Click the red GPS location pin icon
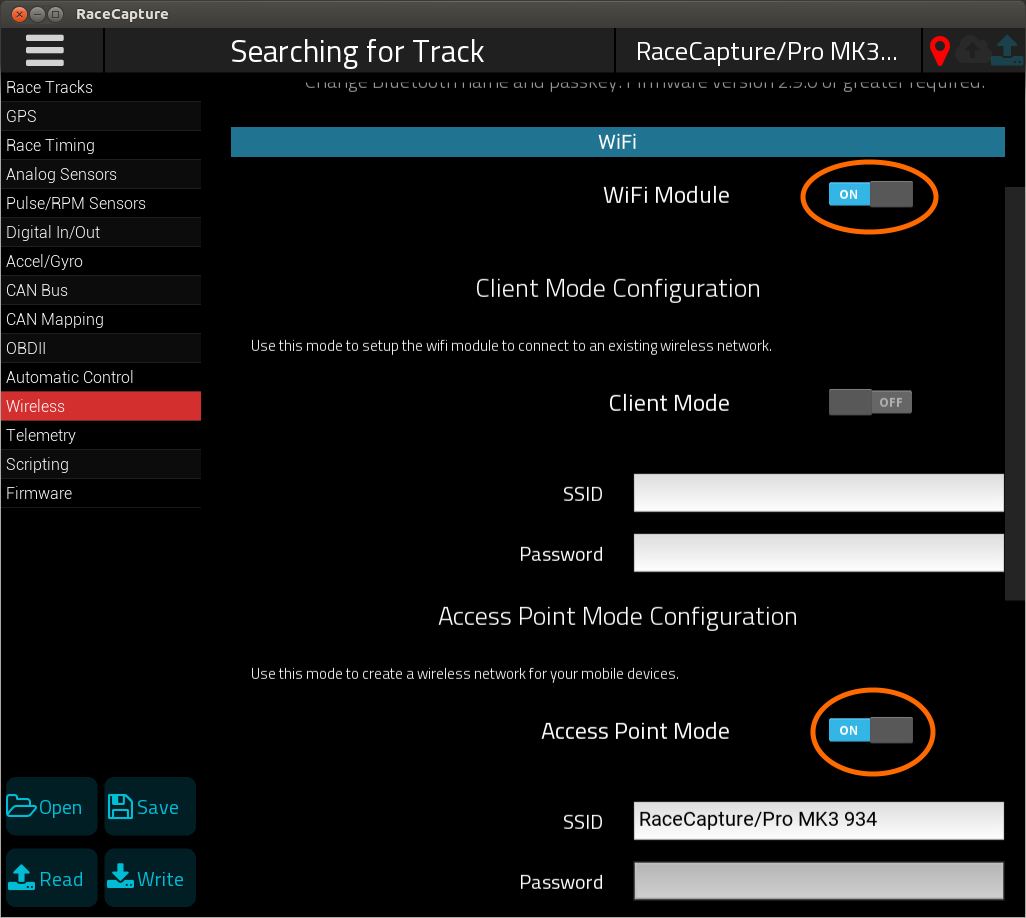The height and width of the screenshot is (918, 1026). (940, 51)
